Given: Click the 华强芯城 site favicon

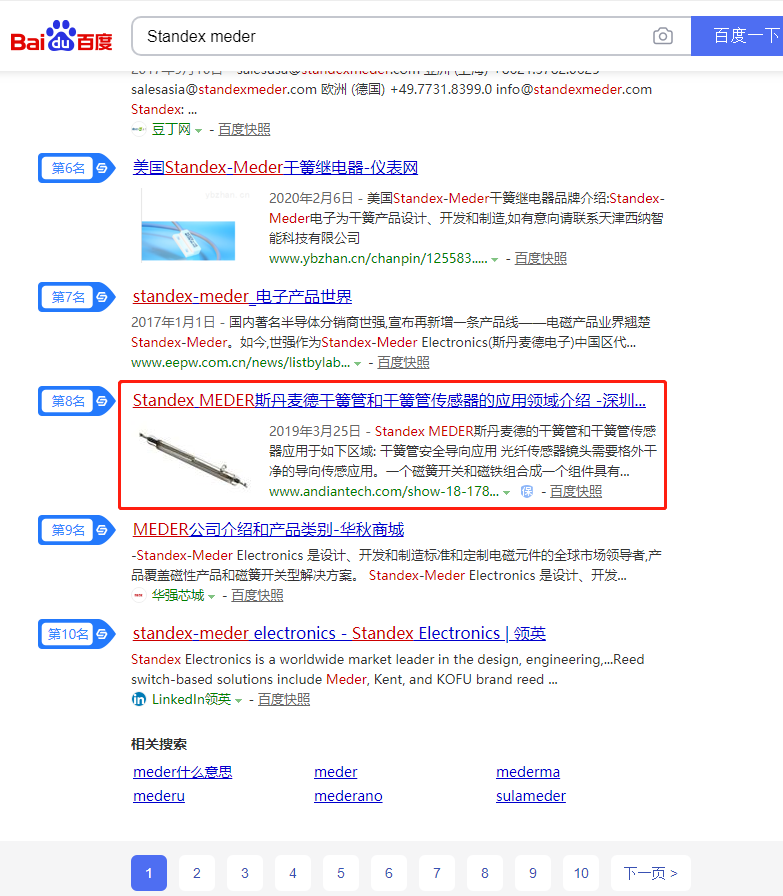Looking at the screenshot, I should 138,596.
